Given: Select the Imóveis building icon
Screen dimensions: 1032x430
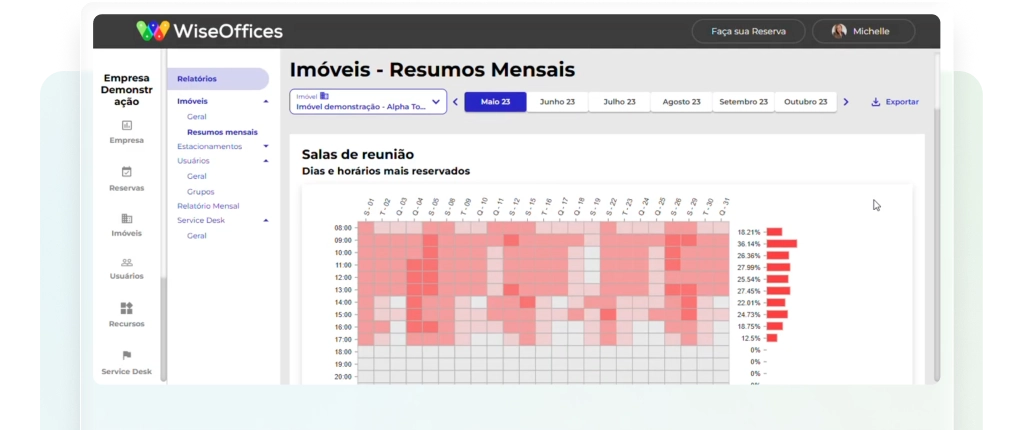Looking at the screenshot, I should click(x=126, y=218).
